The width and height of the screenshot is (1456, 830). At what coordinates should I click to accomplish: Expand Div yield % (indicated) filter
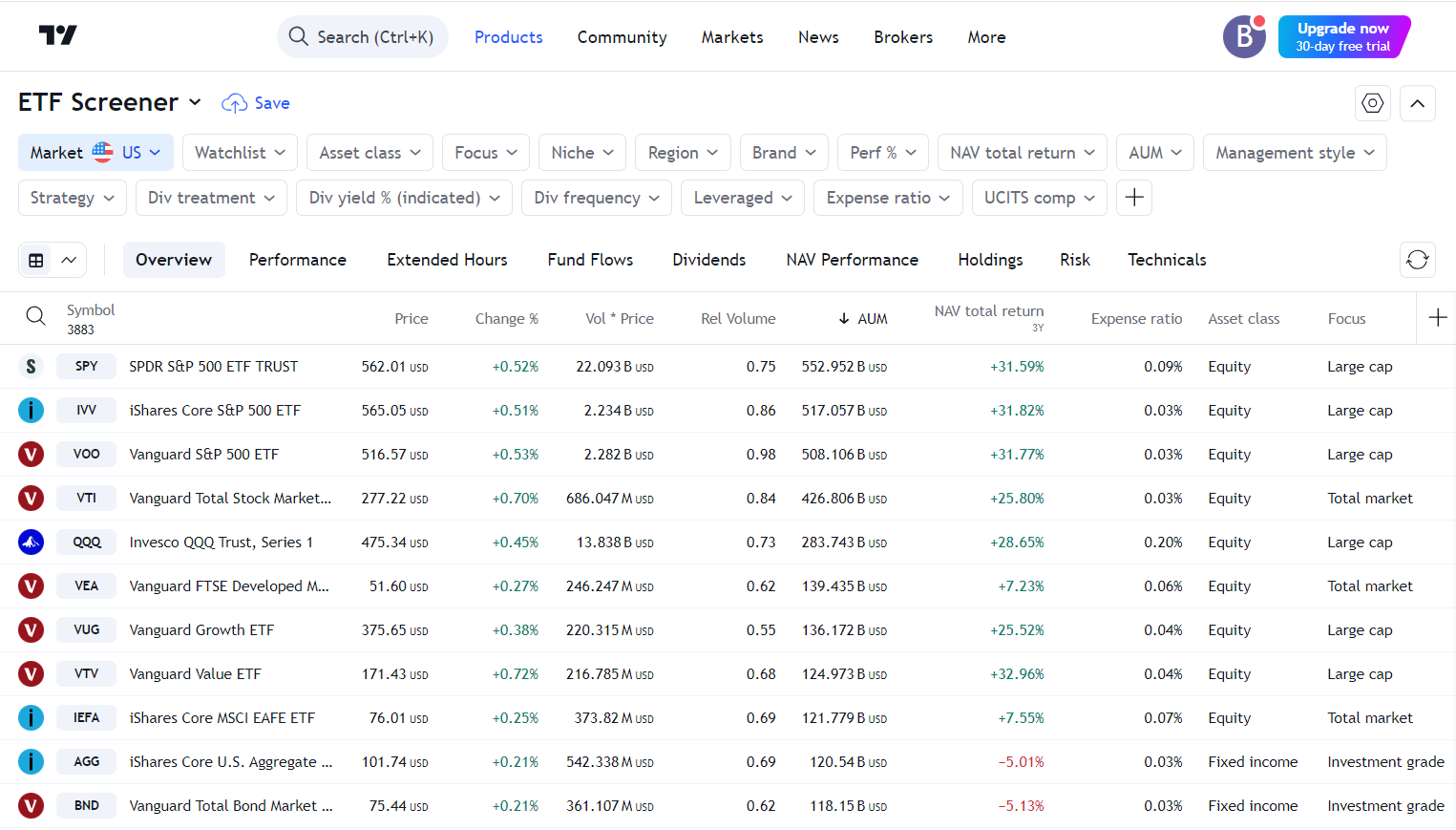(404, 198)
